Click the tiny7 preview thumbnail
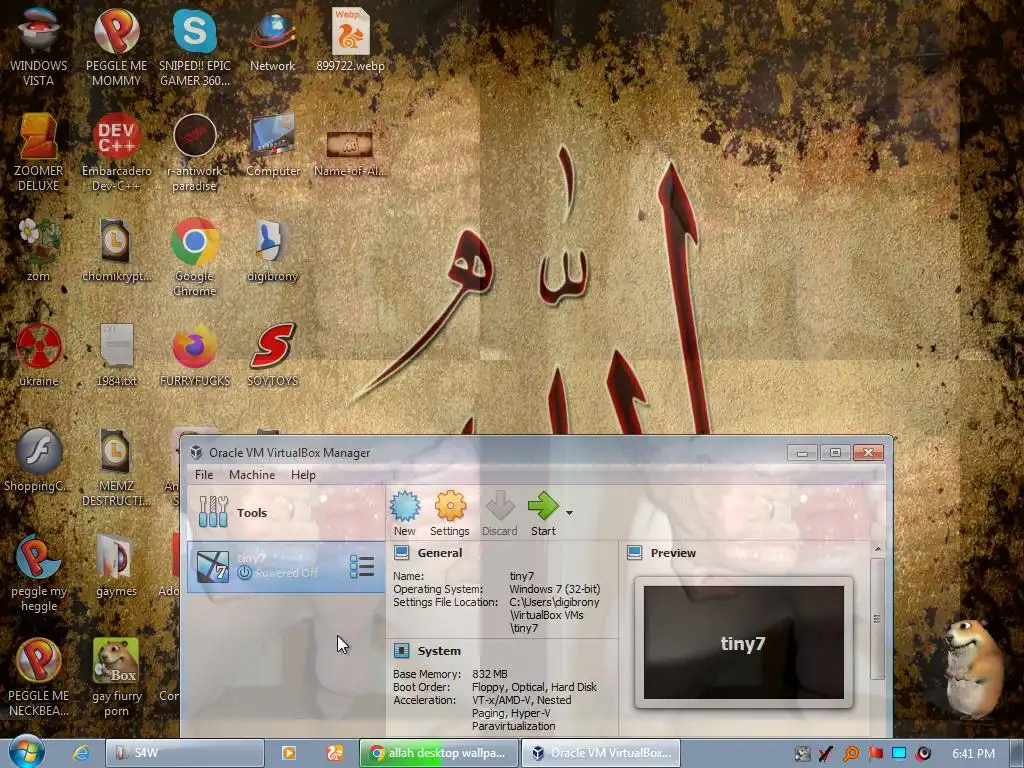 point(744,643)
